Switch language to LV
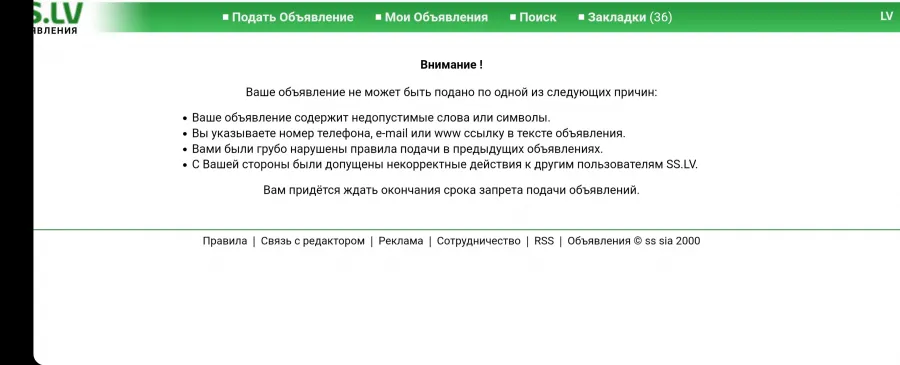Viewport: 900px width, 365px height. coord(887,16)
